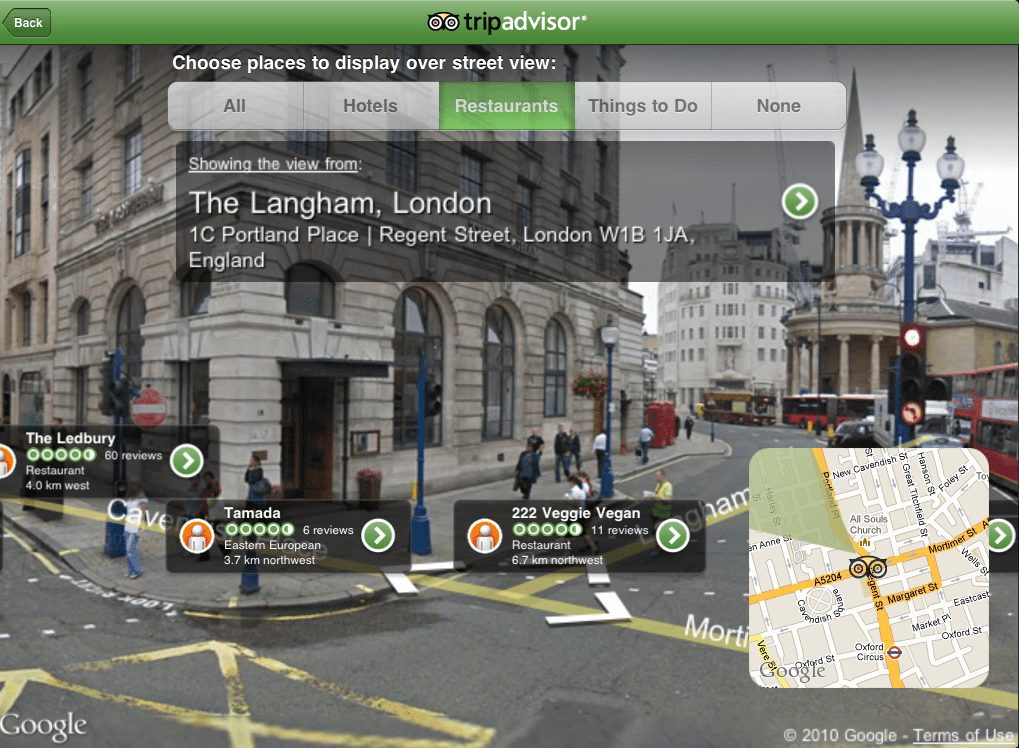Open the Terms of Use link
The image size is (1019, 748).
pos(963,736)
